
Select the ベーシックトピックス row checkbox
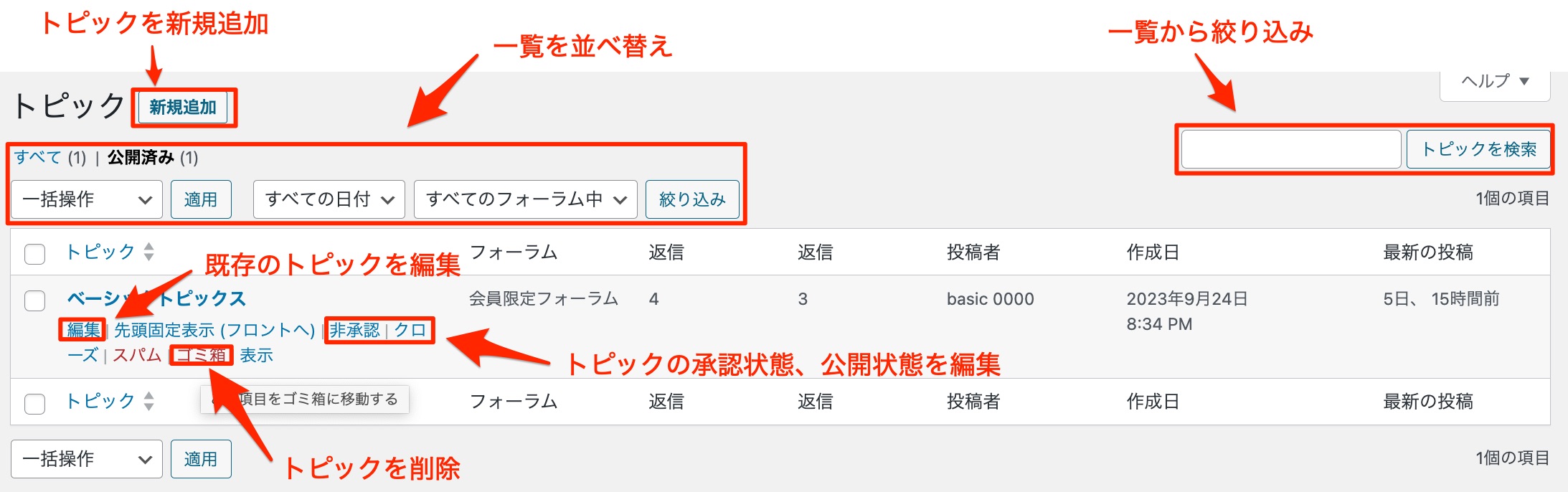coord(35,301)
